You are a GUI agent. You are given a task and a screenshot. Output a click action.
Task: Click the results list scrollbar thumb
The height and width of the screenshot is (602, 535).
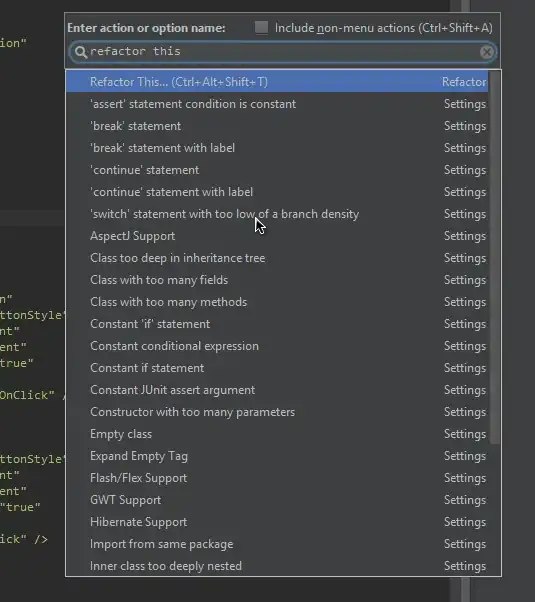point(495,258)
